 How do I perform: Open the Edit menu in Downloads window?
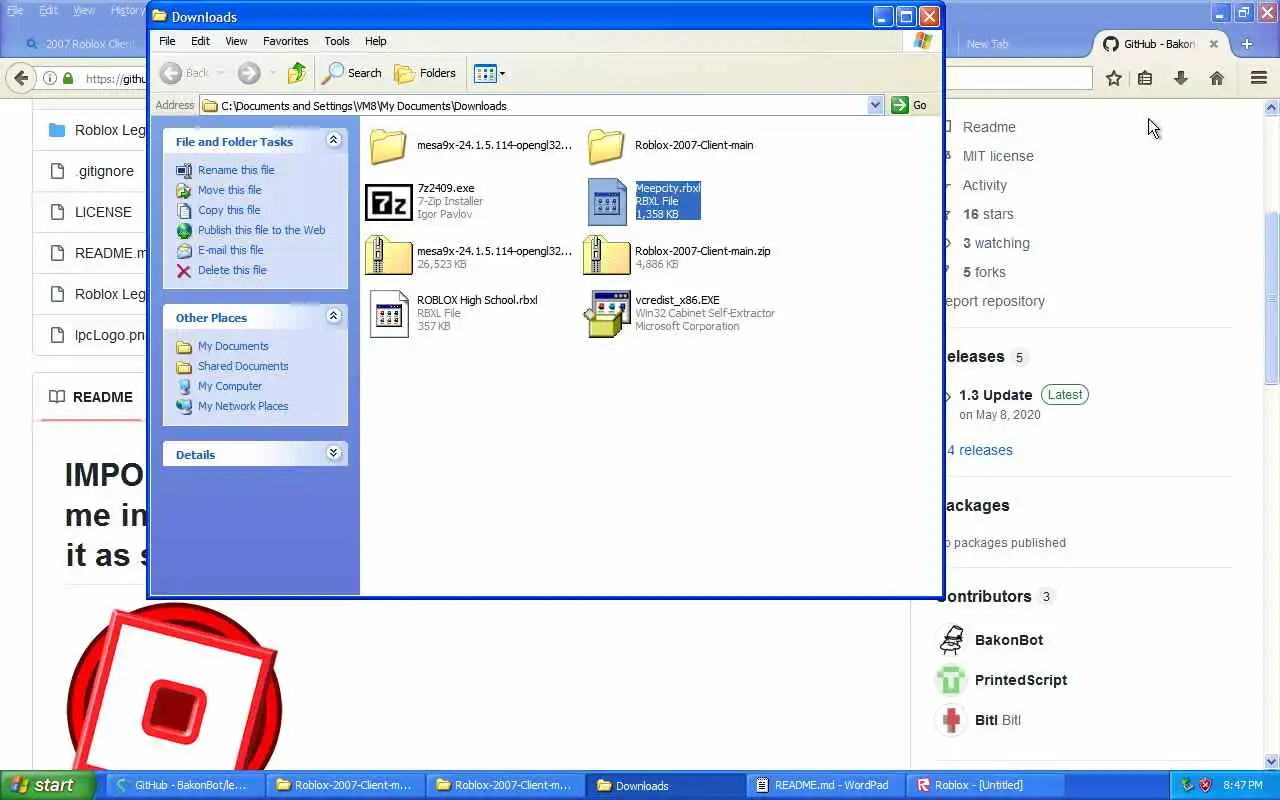(200, 41)
